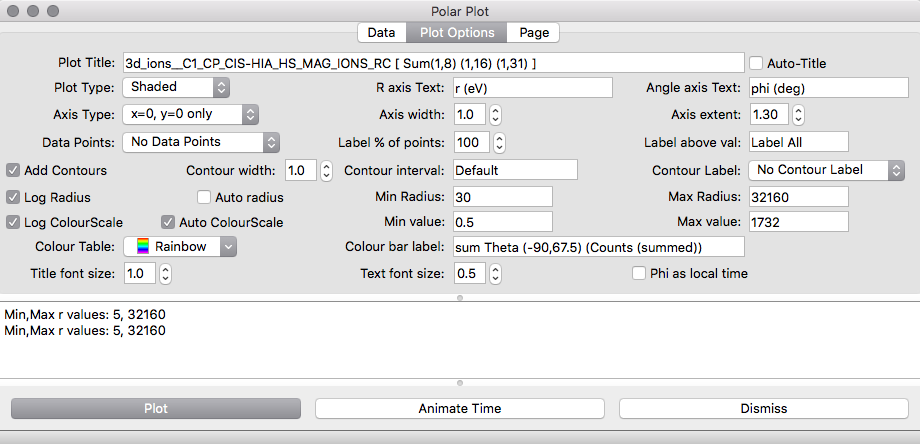Image resolution: width=920 pixels, height=444 pixels.
Task: Enable the Auto-Title checkbox
Action: click(757, 63)
